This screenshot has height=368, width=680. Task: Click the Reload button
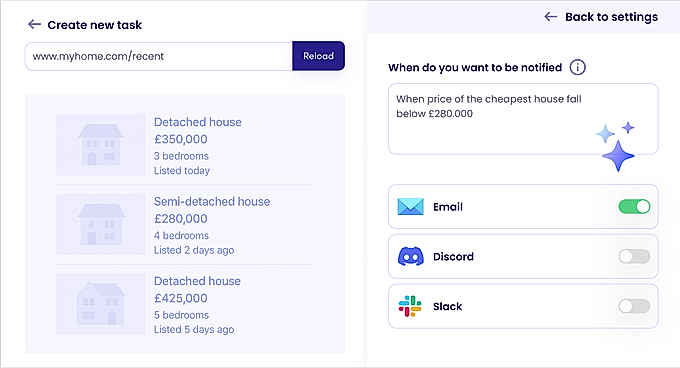click(x=318, y=56)
